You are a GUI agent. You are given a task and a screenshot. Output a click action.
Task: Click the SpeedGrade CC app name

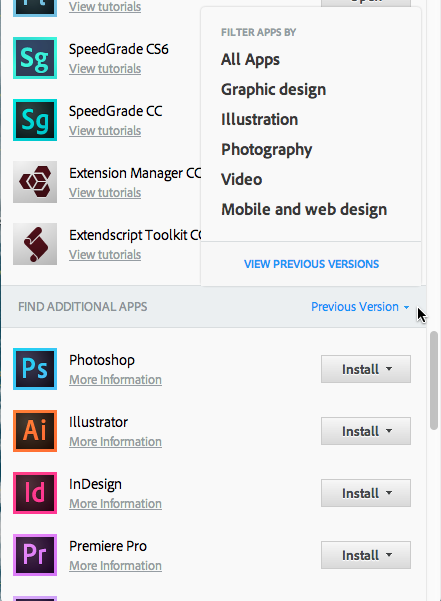116,111
